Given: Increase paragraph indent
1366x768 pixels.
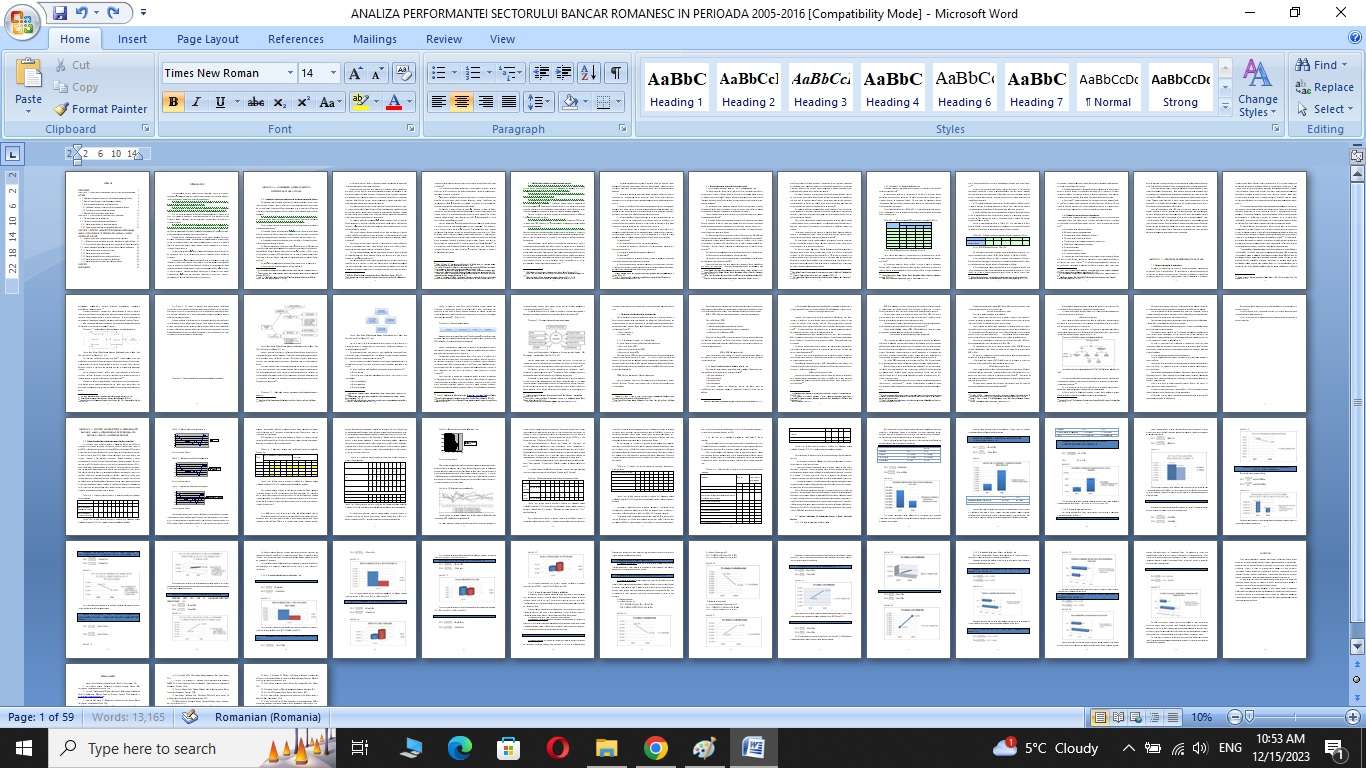Looking at the screenshot, I should pos(564,73).
